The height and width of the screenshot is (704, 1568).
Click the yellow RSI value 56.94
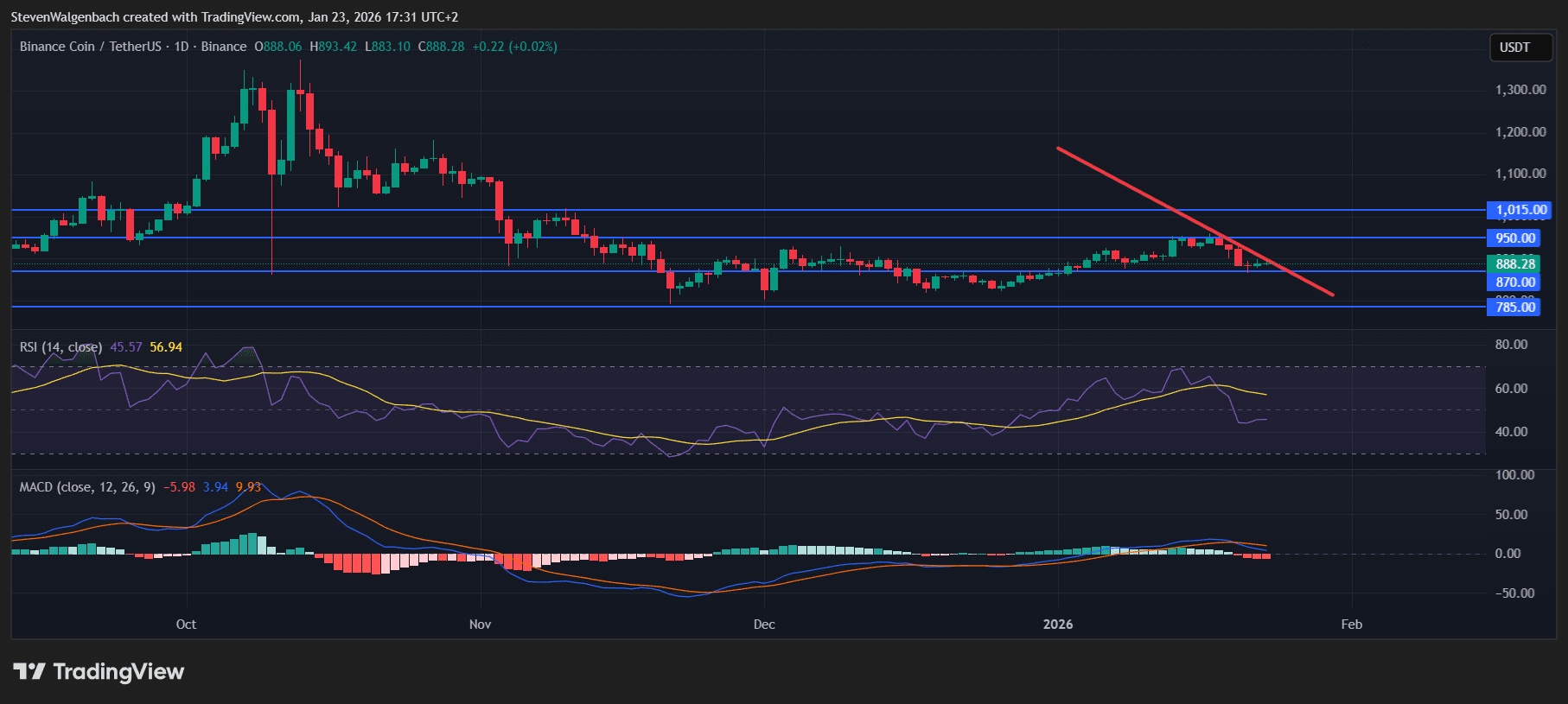[x=166, y=347]
